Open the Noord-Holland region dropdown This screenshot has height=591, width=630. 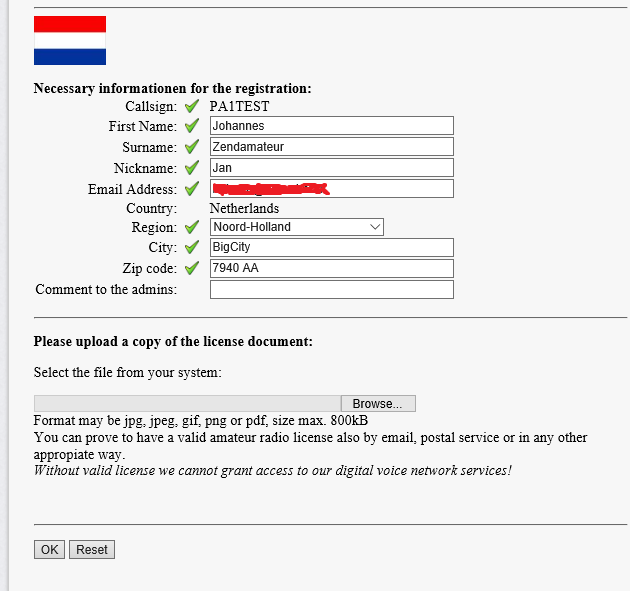pos(297,227)
